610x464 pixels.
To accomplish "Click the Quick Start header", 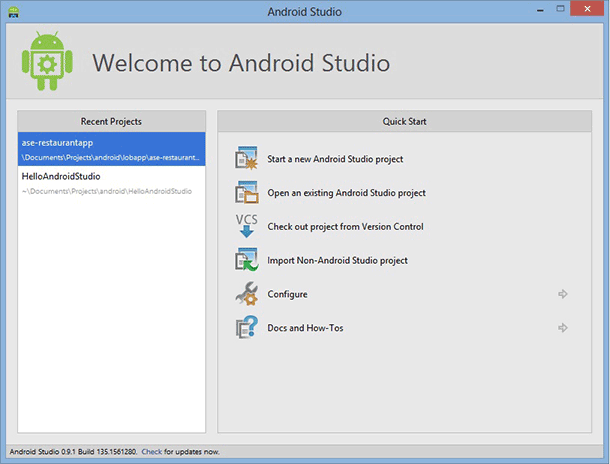I will tap(405, 122).
